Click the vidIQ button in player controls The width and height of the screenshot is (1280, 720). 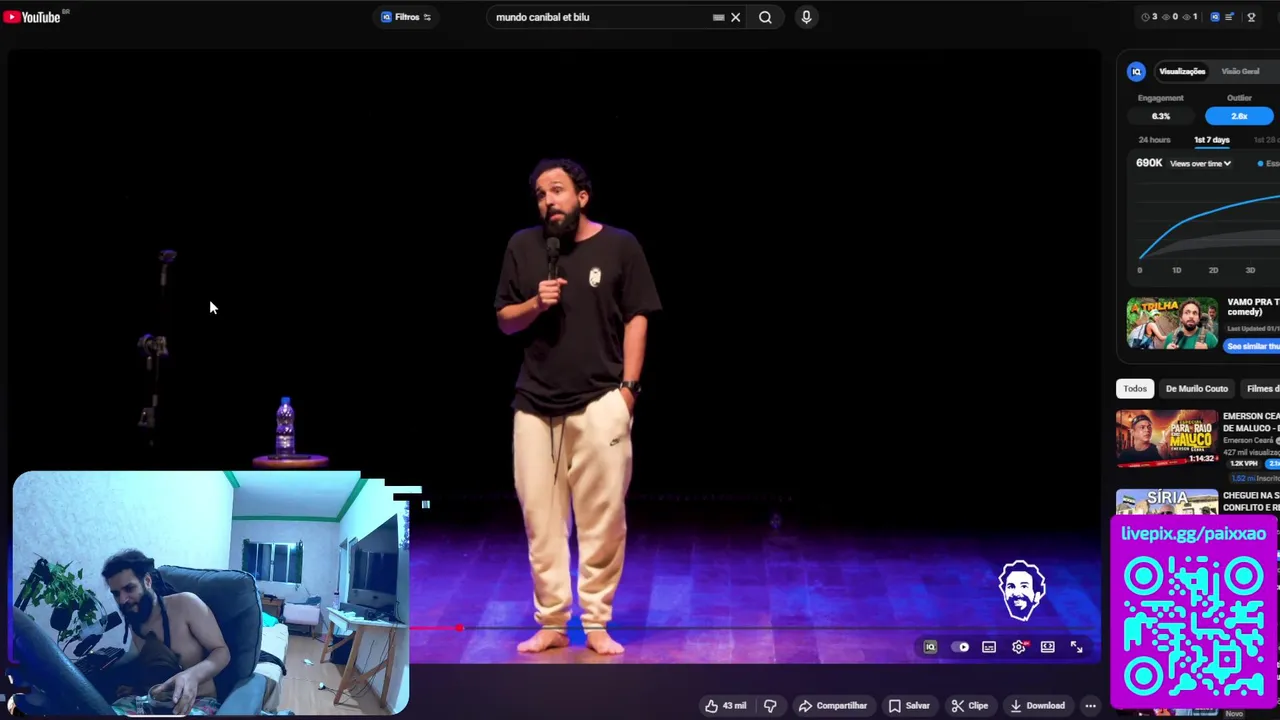click(x=930, y=647)
